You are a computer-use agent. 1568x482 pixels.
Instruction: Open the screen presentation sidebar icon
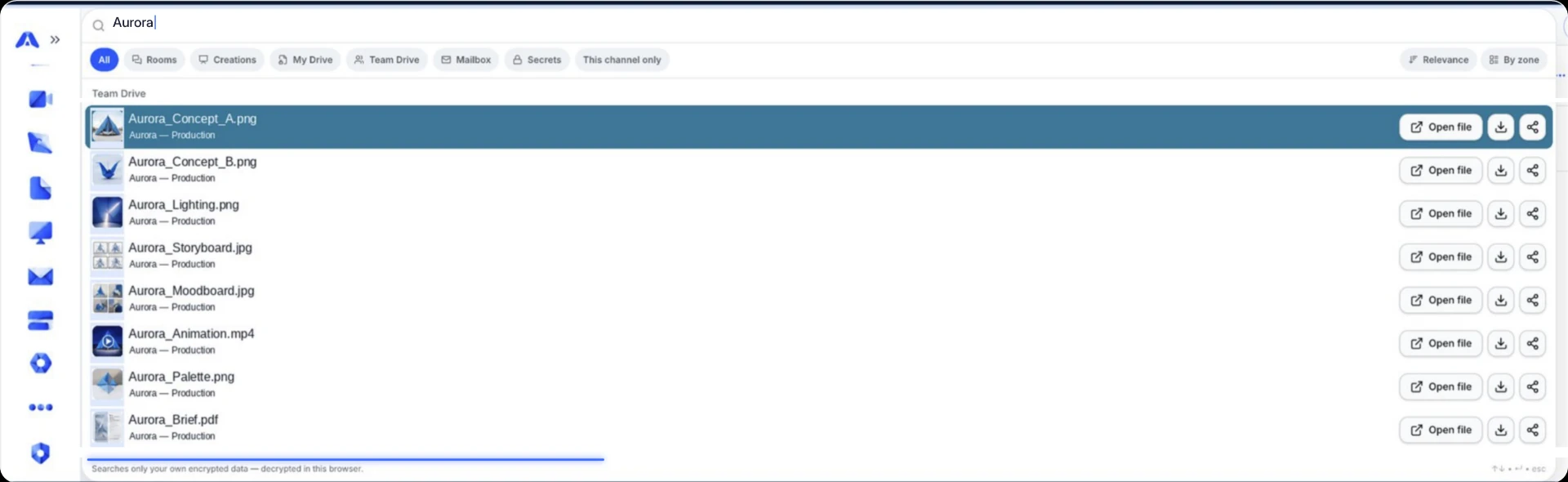tap(40, 233)
